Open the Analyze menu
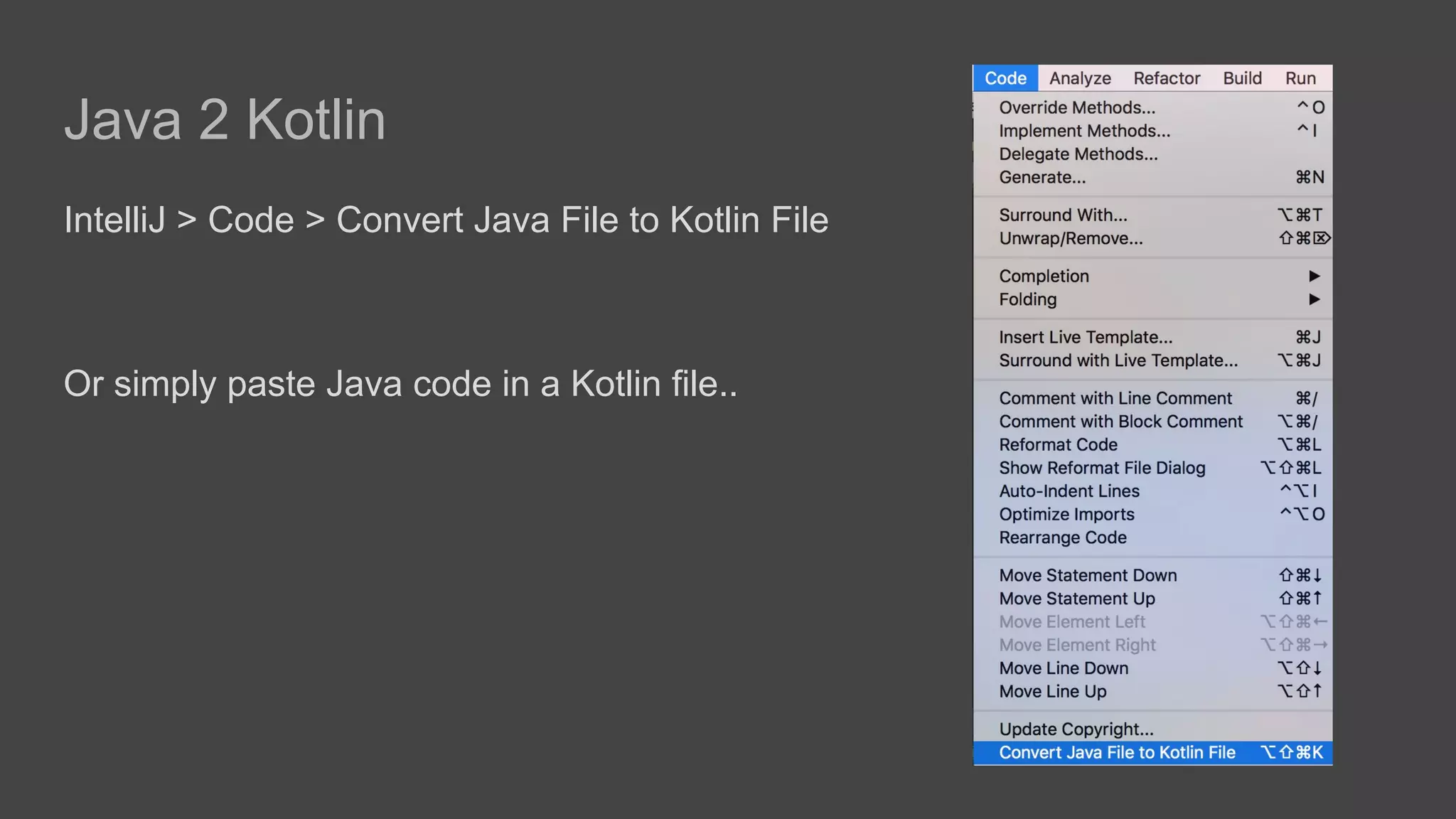This screenshot has height=819, width=1456. click(x=1080, y=78)
